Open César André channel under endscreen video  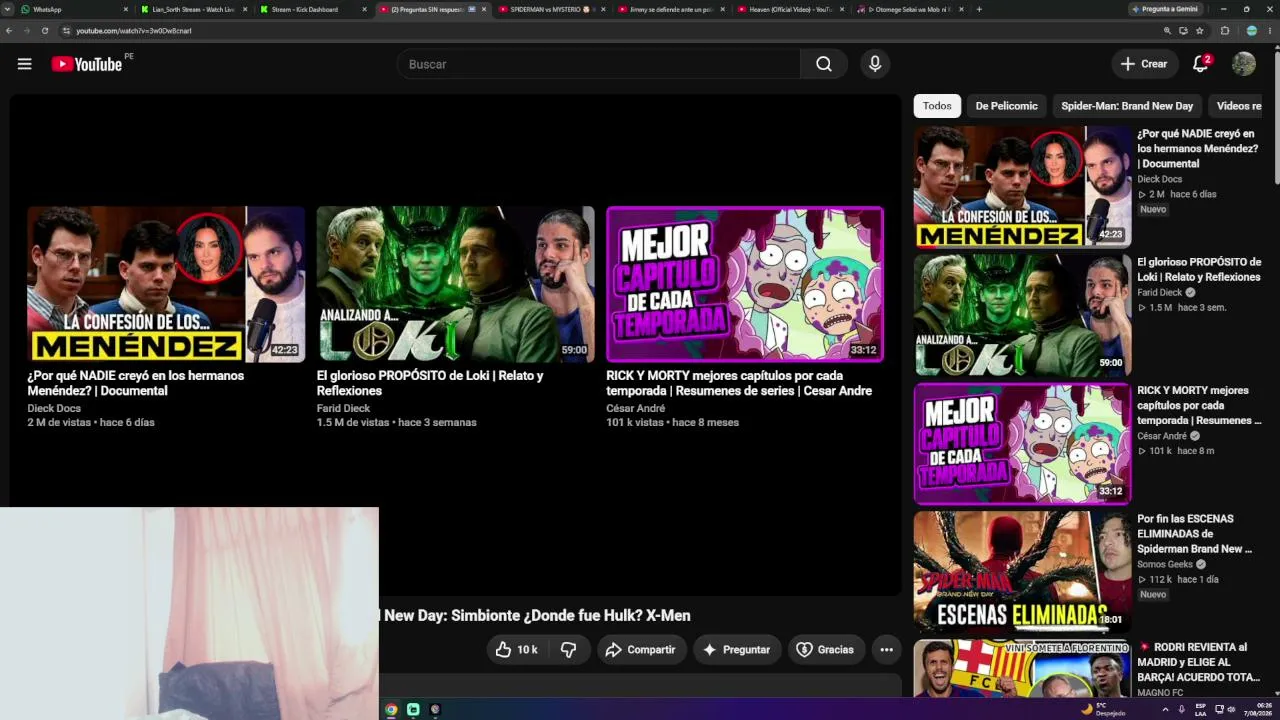coord(635,408)
